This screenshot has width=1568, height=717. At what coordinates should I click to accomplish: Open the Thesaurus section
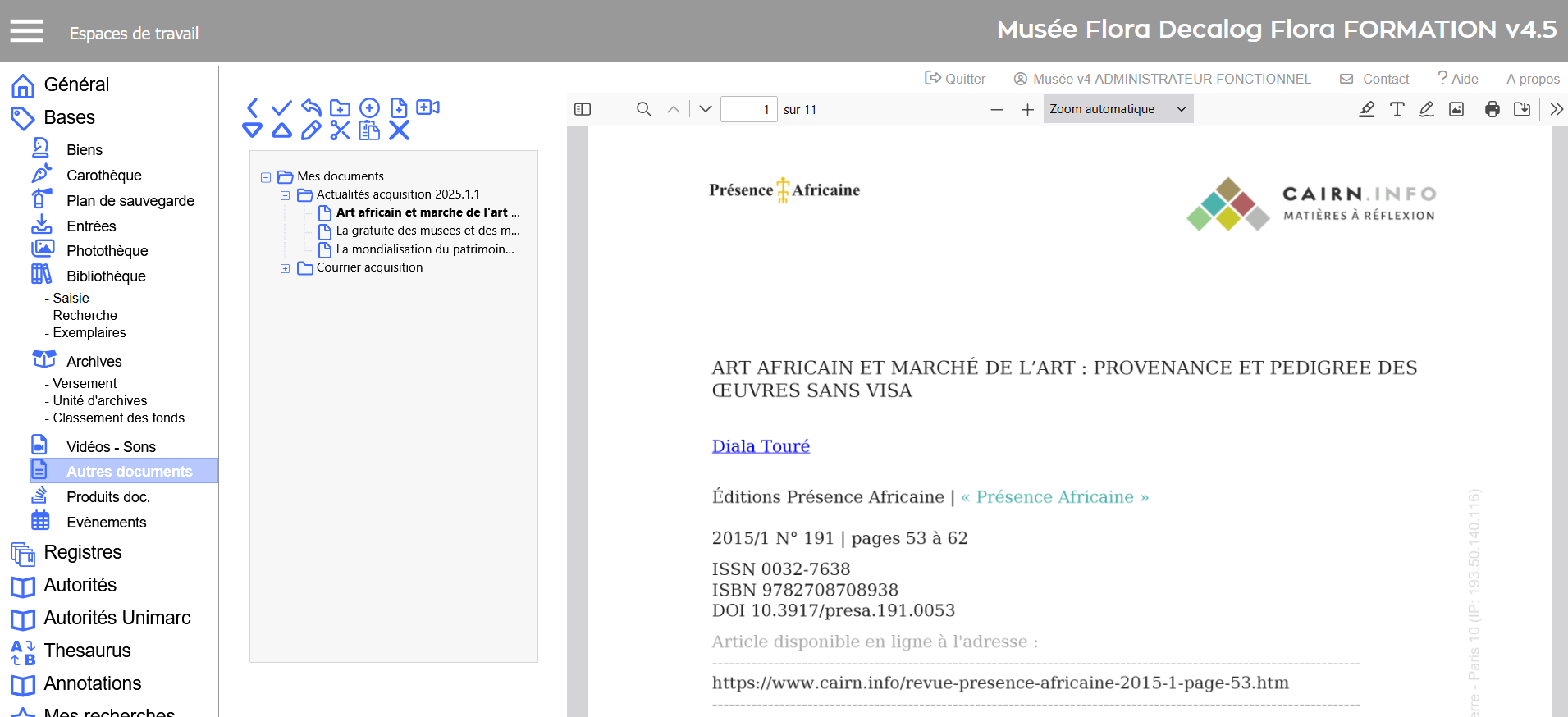pyautogui.click(x=87, y=651)
